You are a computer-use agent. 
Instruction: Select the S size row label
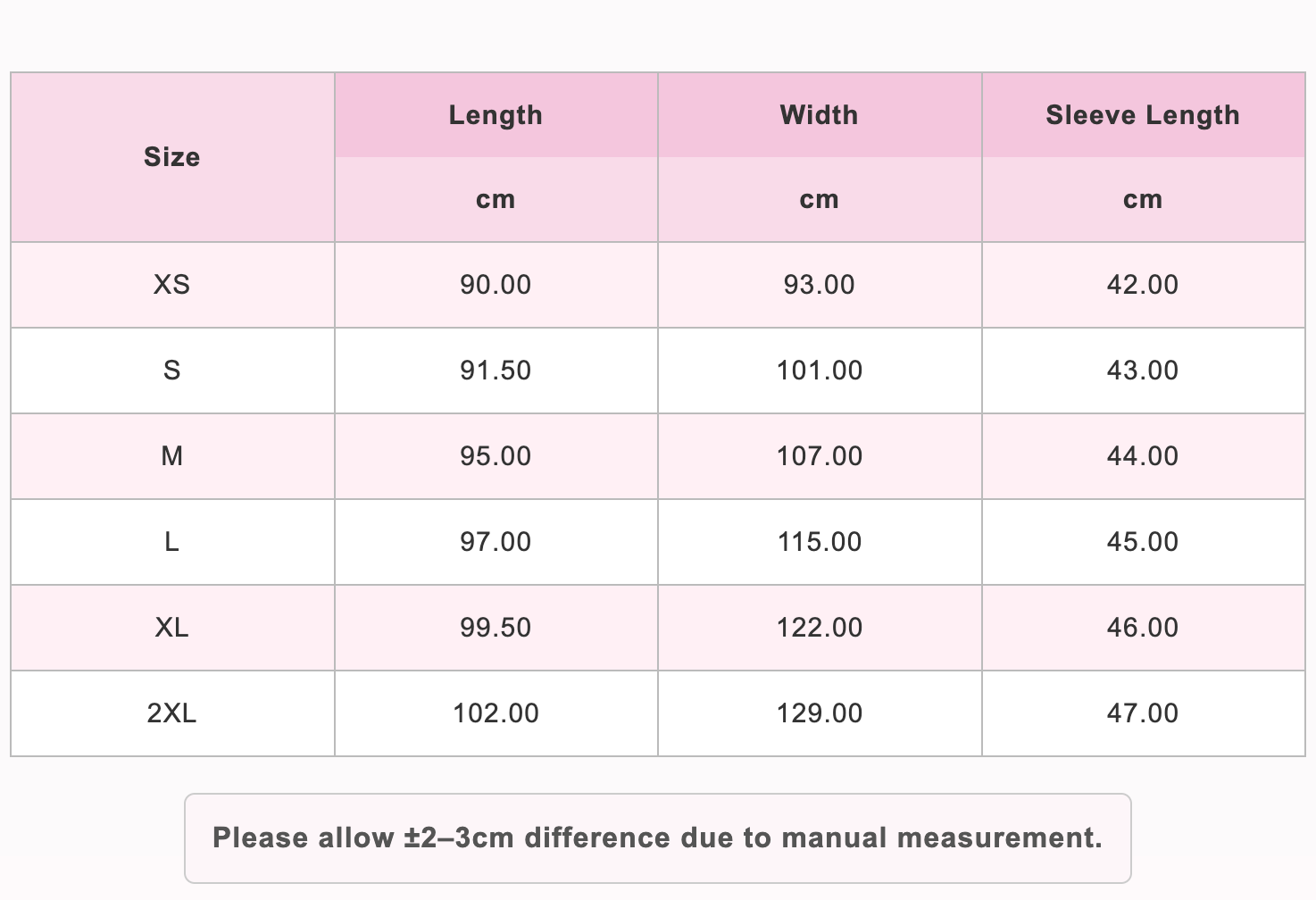[x=171, y=371]
